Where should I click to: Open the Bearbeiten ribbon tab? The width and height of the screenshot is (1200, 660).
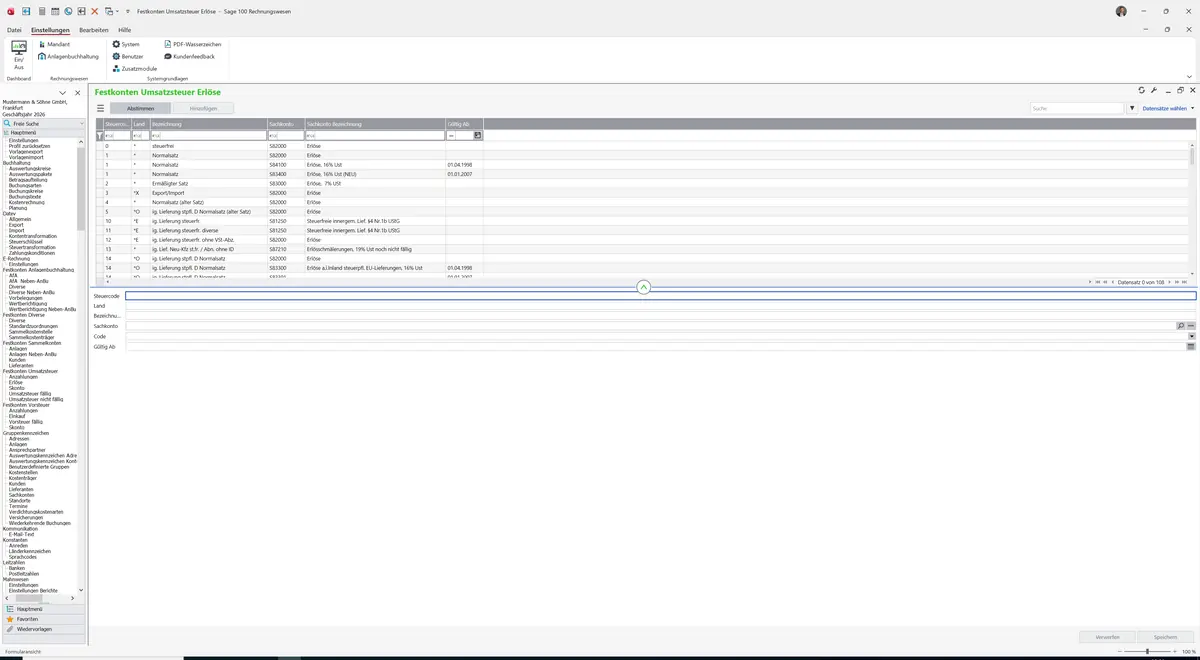[x=94, y=30]
